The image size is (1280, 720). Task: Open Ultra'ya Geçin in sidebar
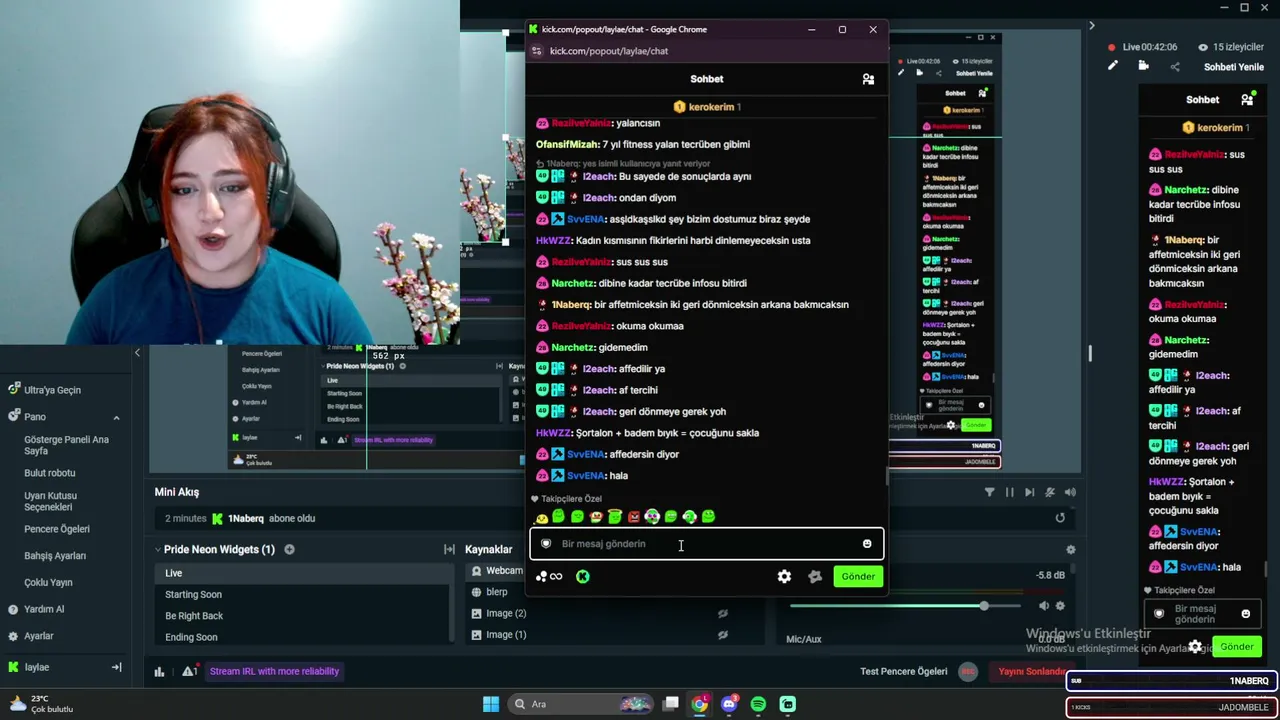coord(52,390)
